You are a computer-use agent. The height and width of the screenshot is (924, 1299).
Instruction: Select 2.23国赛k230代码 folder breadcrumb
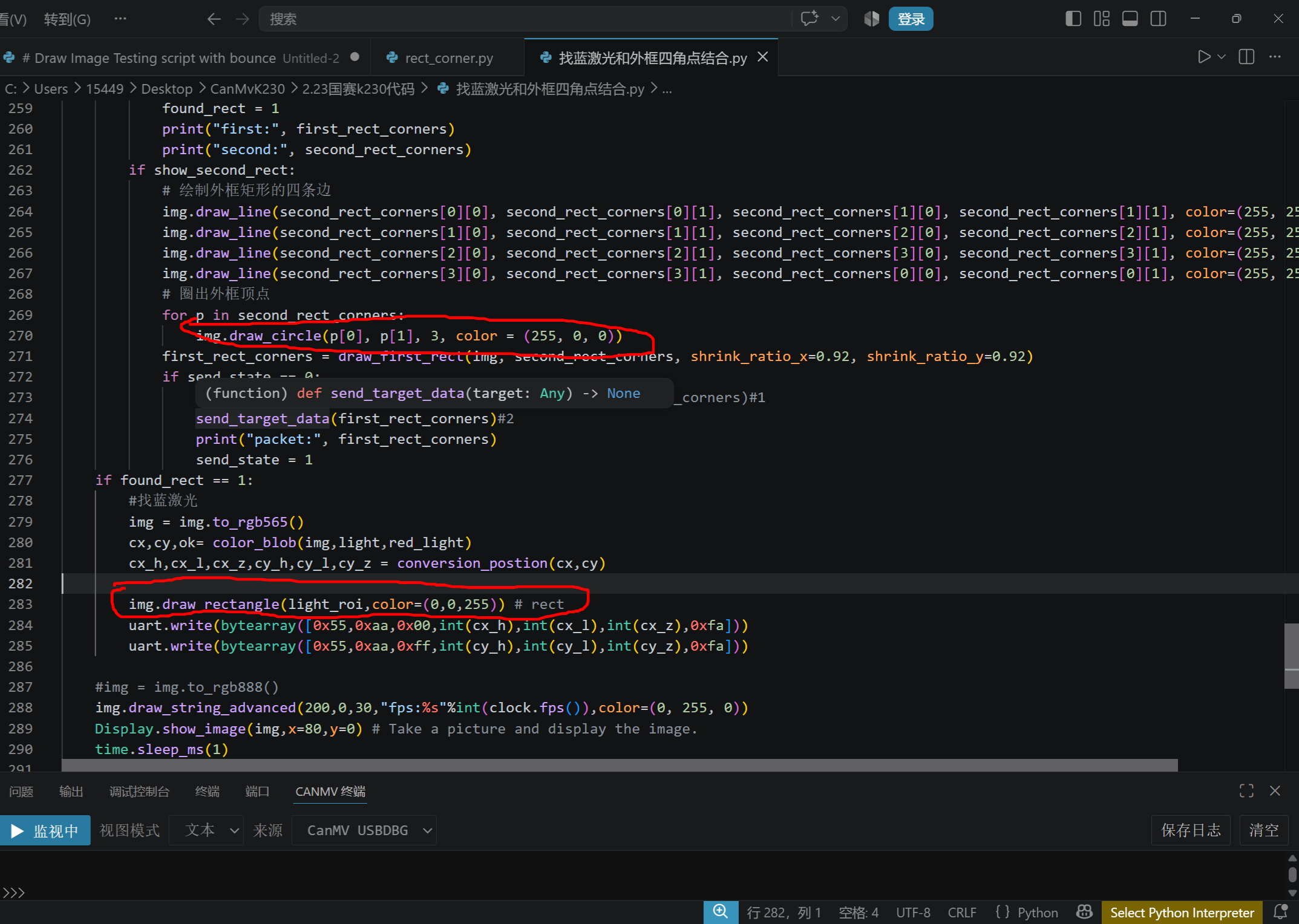(x=358, y=89)
